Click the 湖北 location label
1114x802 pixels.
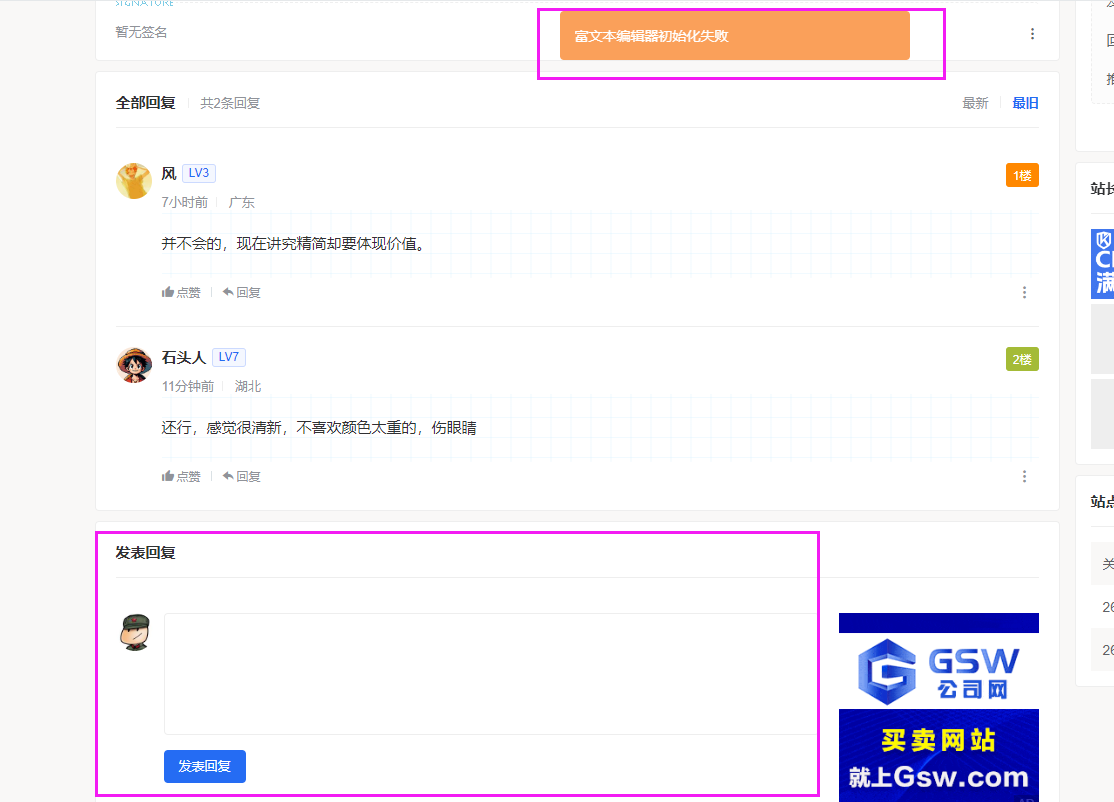248,386
